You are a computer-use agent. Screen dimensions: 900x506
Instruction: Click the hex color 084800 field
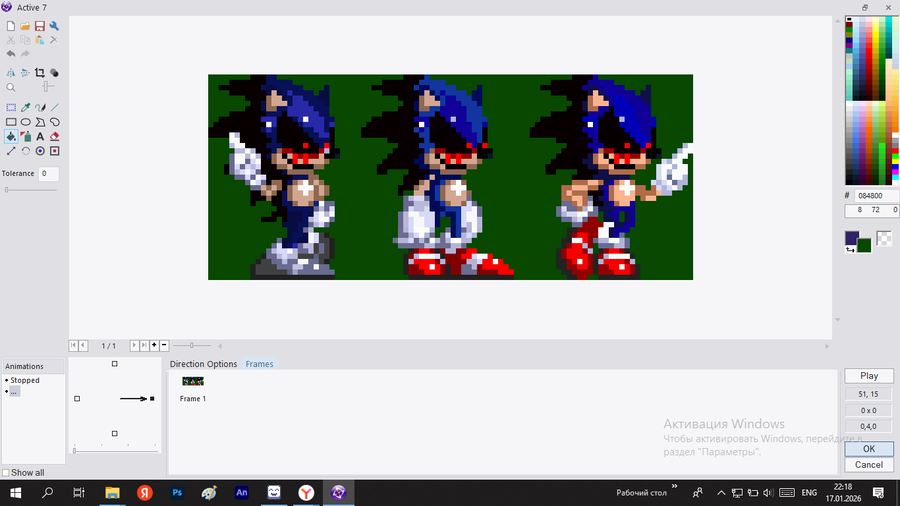point(876,196)
